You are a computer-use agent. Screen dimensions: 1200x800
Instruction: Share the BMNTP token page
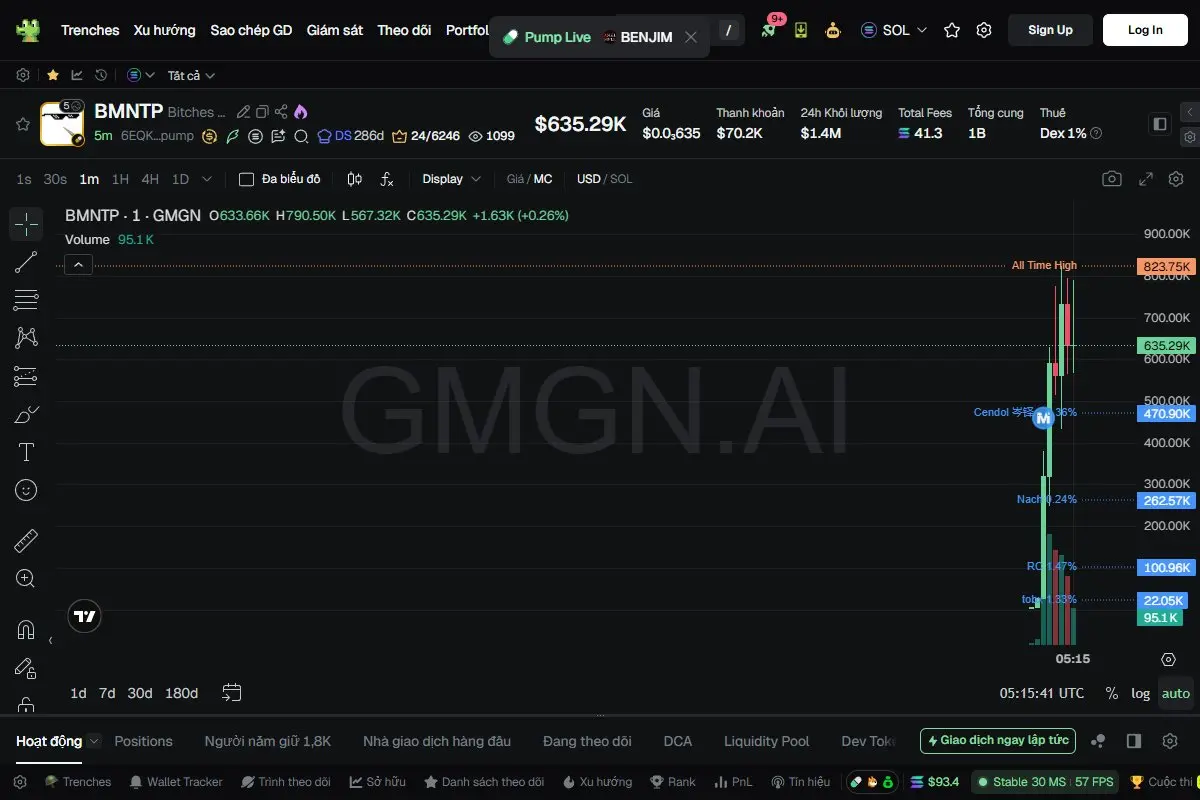coord(281,112)
